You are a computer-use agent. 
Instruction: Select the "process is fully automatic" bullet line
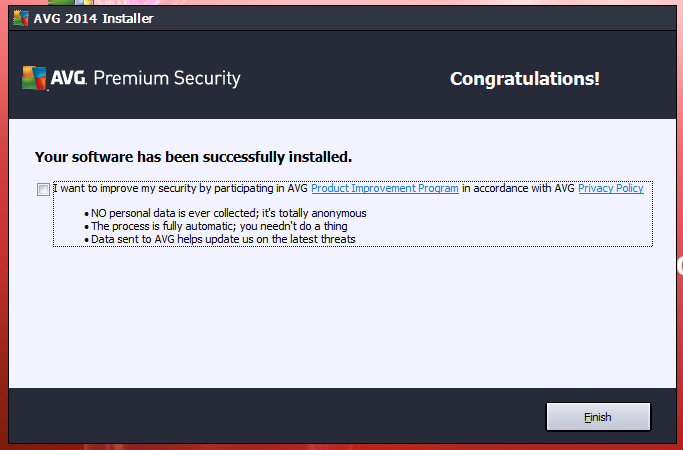(216, 226)
